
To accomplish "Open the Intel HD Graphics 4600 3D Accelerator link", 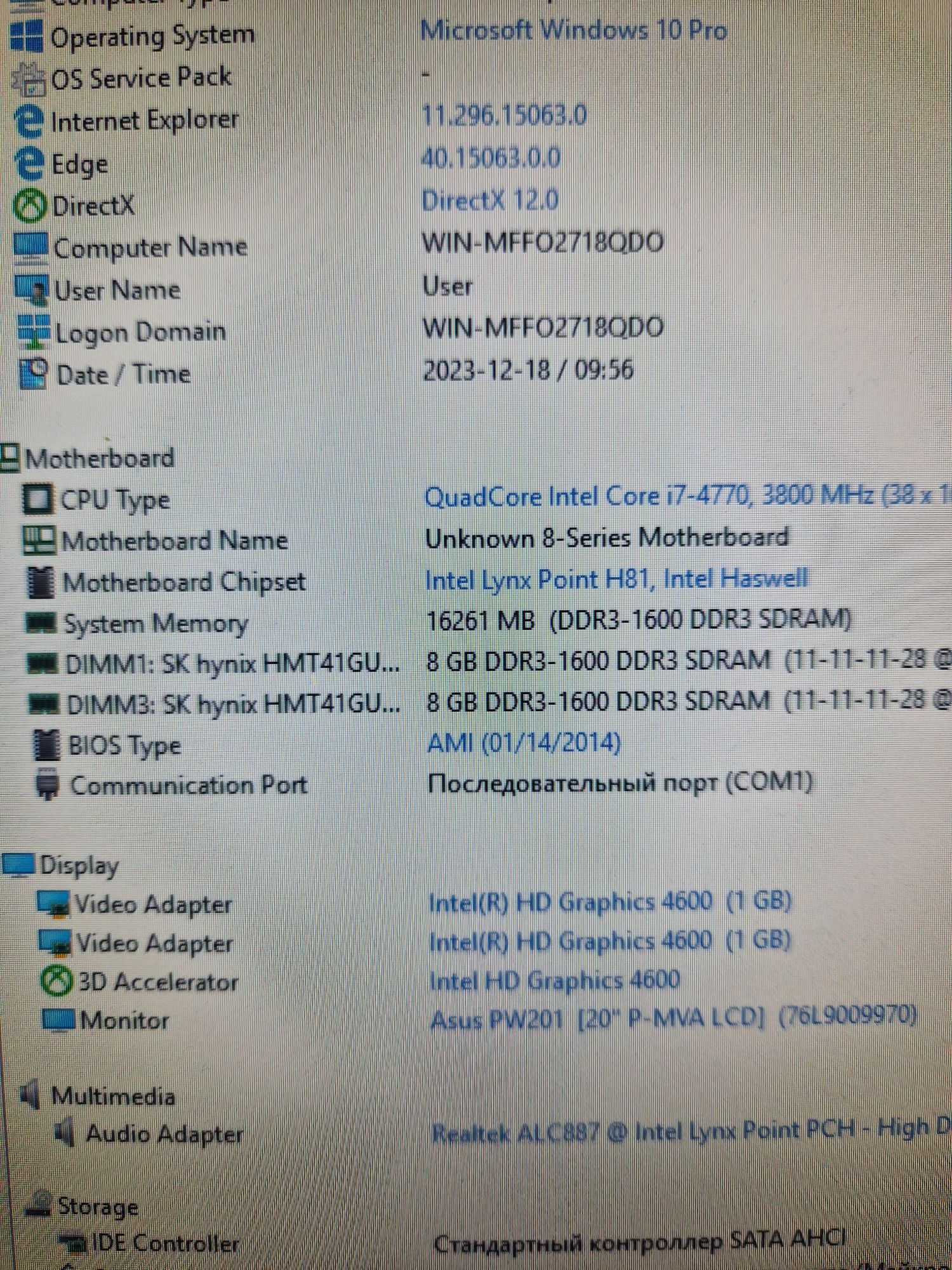I will (x=555, y=980).
